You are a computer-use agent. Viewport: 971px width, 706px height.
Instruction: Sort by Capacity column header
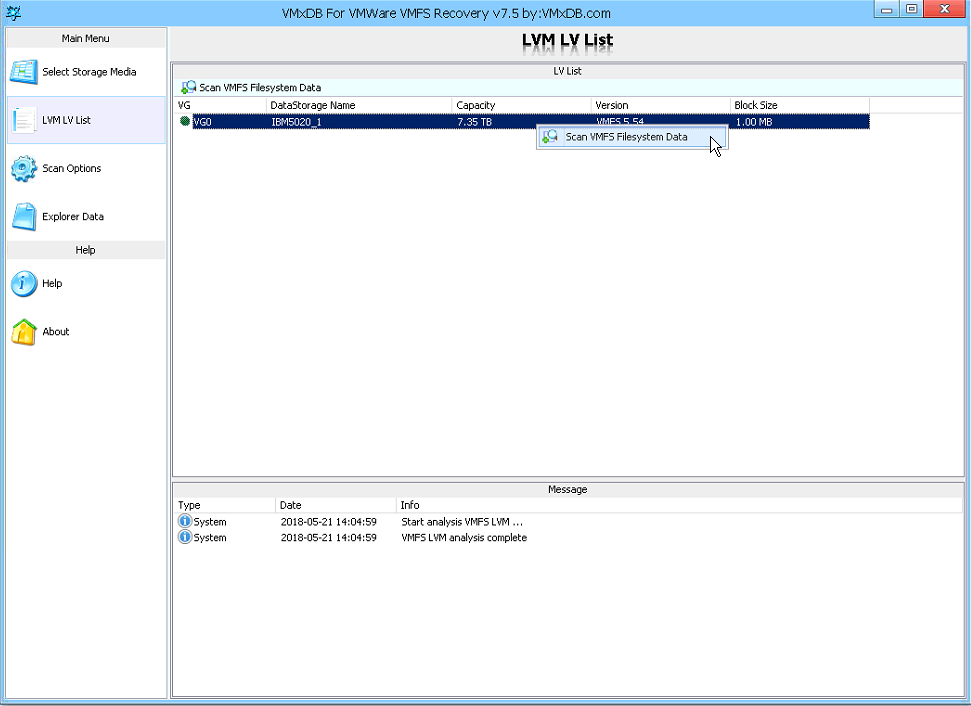(x=521, y=105)
